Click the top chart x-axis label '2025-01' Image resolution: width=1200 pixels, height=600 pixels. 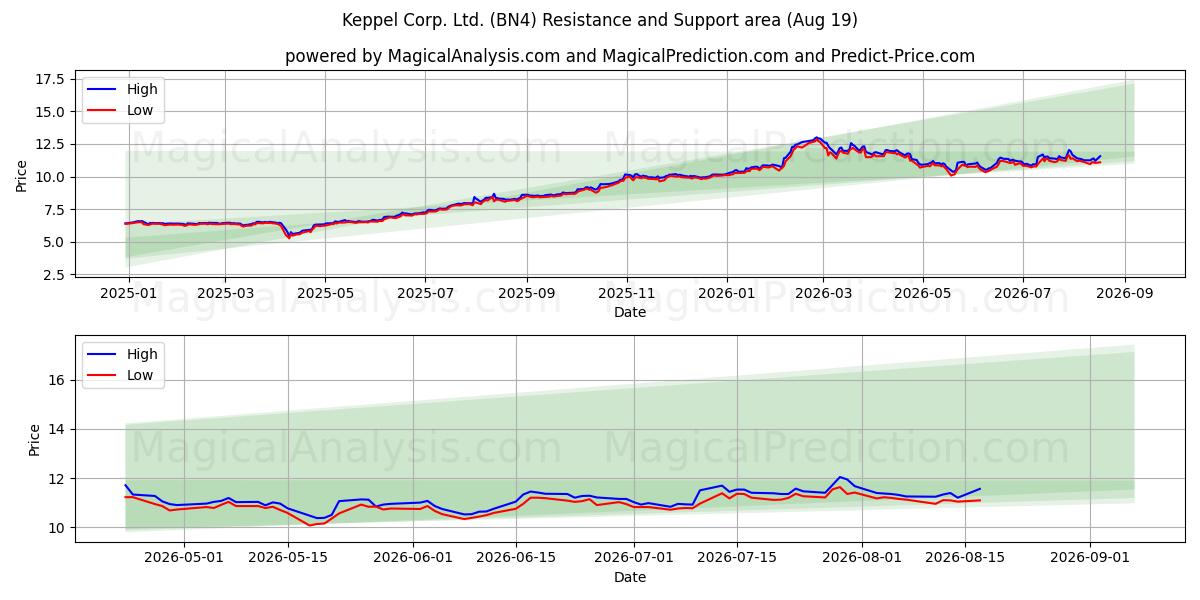pos(128,295)
